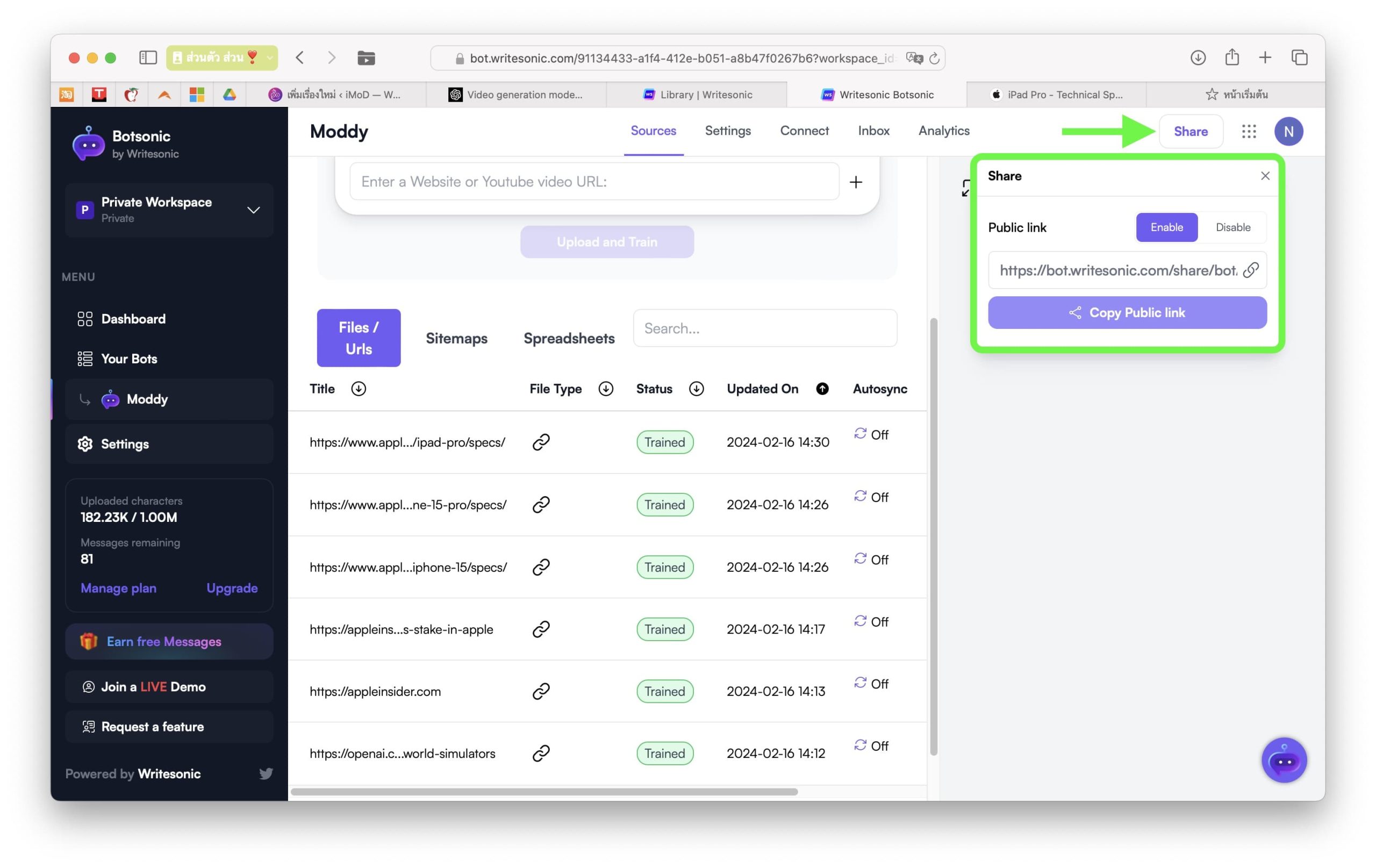Open the apps grid icon near Share
The image size is (1376, 868).
click(x=1249, y=132)
